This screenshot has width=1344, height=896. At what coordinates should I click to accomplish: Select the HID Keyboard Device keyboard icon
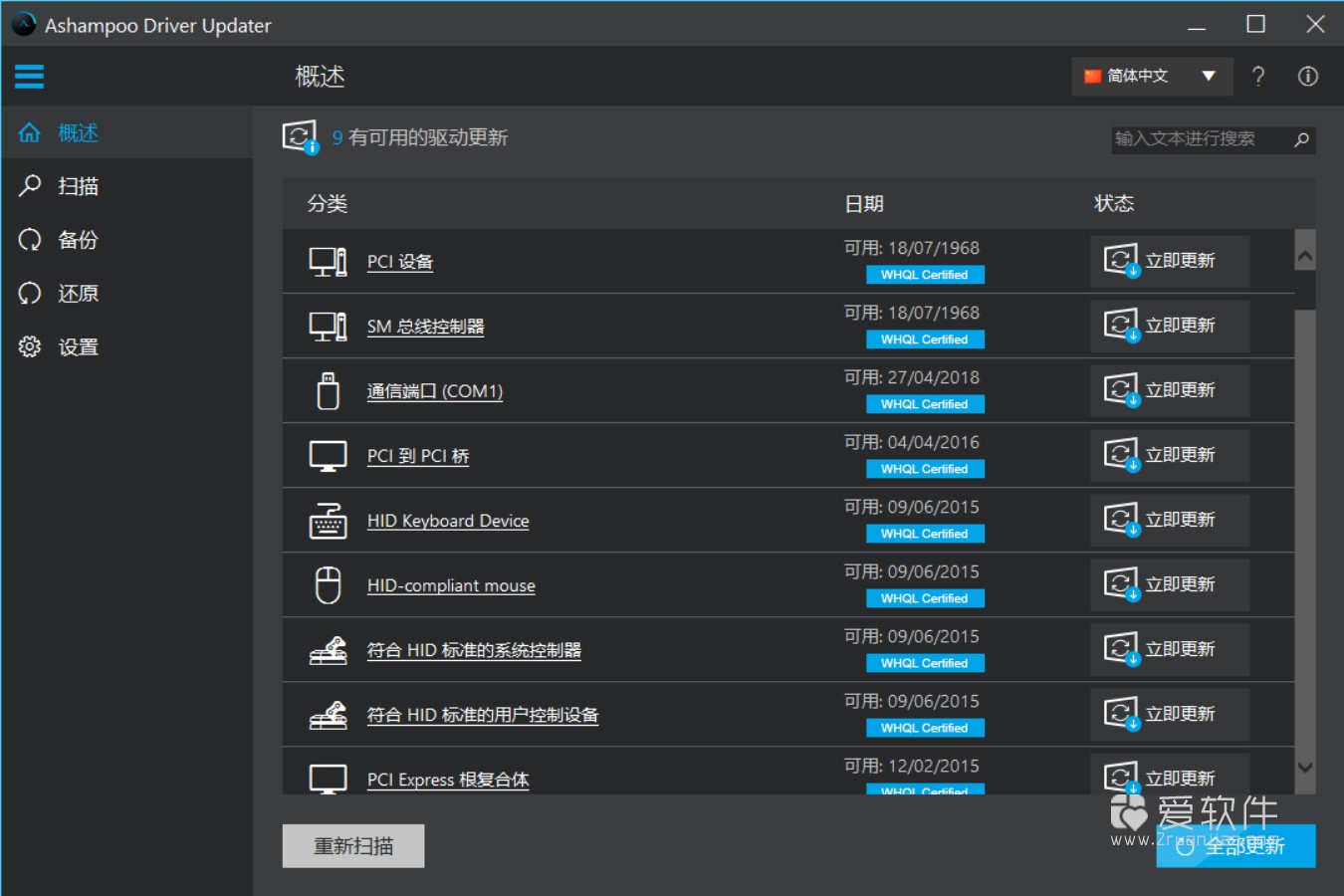coord(328,520)
